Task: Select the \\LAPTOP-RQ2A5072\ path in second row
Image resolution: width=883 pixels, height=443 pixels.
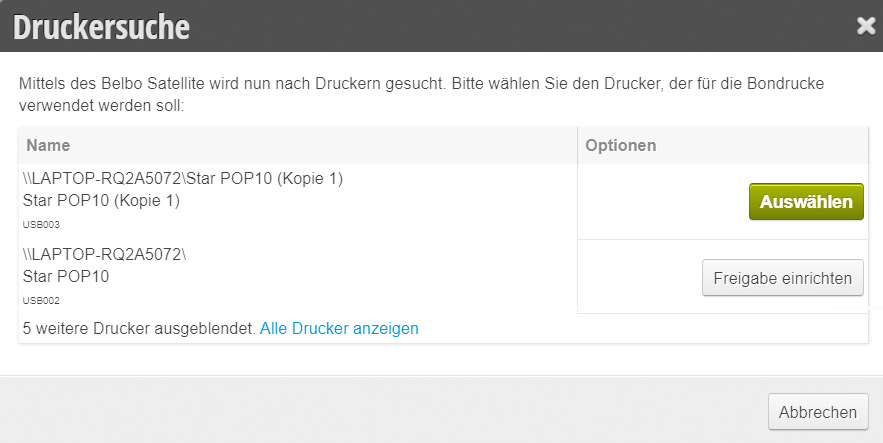Action: tap(104, 254)
